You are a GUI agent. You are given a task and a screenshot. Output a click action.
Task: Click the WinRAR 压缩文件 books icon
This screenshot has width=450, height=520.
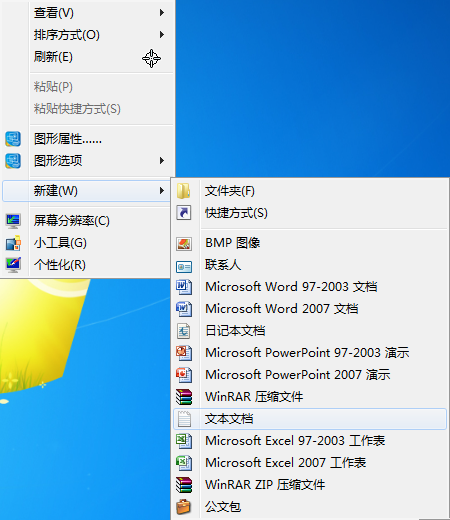(x=184, y=397)
